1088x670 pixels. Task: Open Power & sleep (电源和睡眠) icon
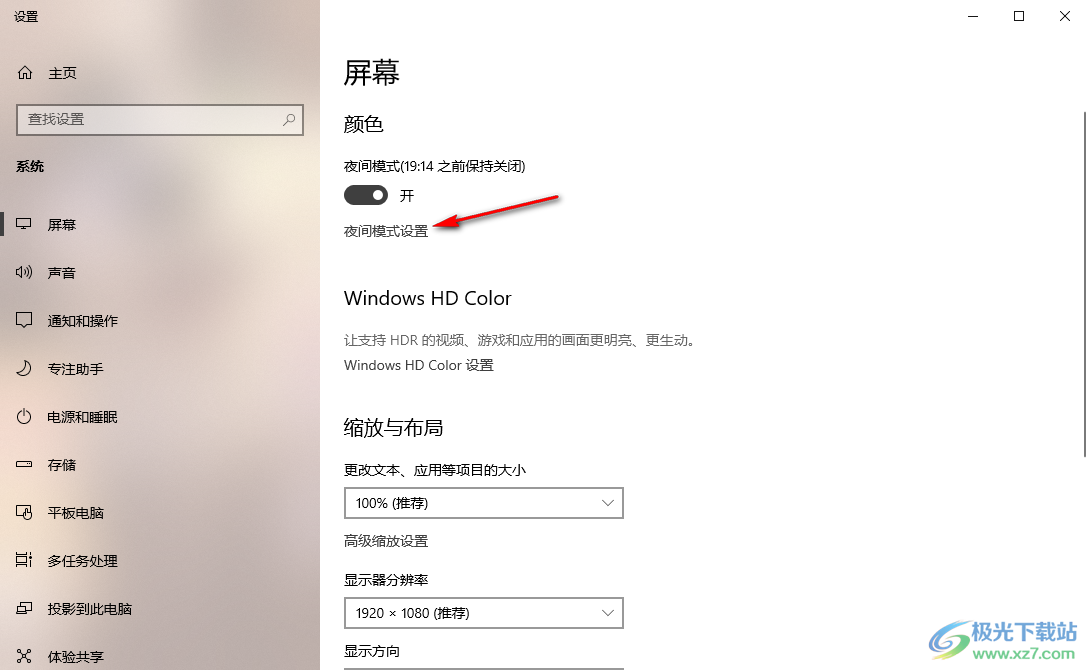tap(24, 416)
